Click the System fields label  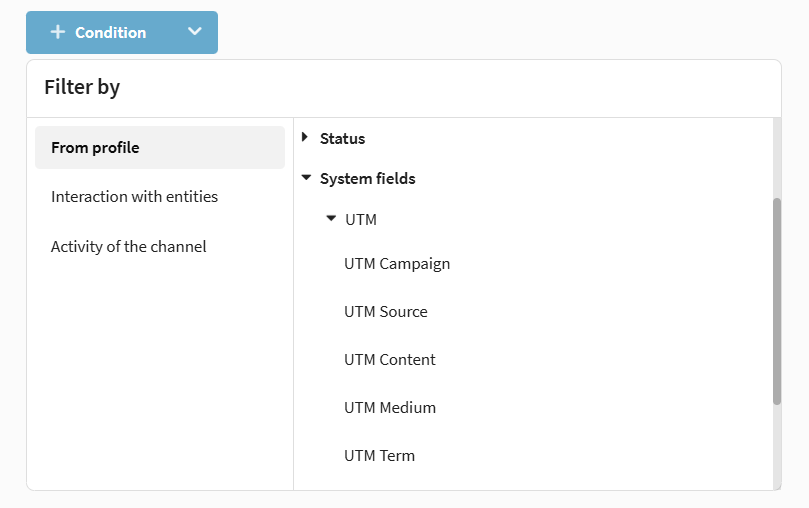coord(367,179)
